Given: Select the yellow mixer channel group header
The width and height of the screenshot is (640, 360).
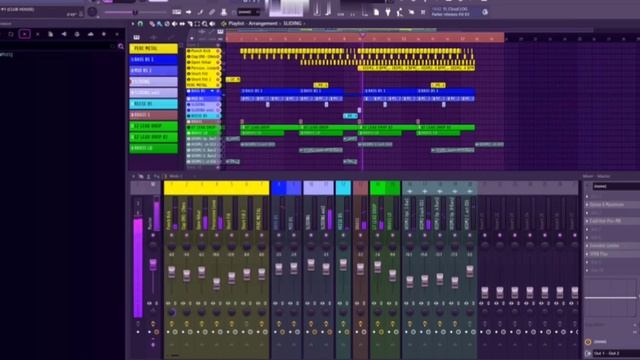Looking at the screenshot, I should [216, 188].
